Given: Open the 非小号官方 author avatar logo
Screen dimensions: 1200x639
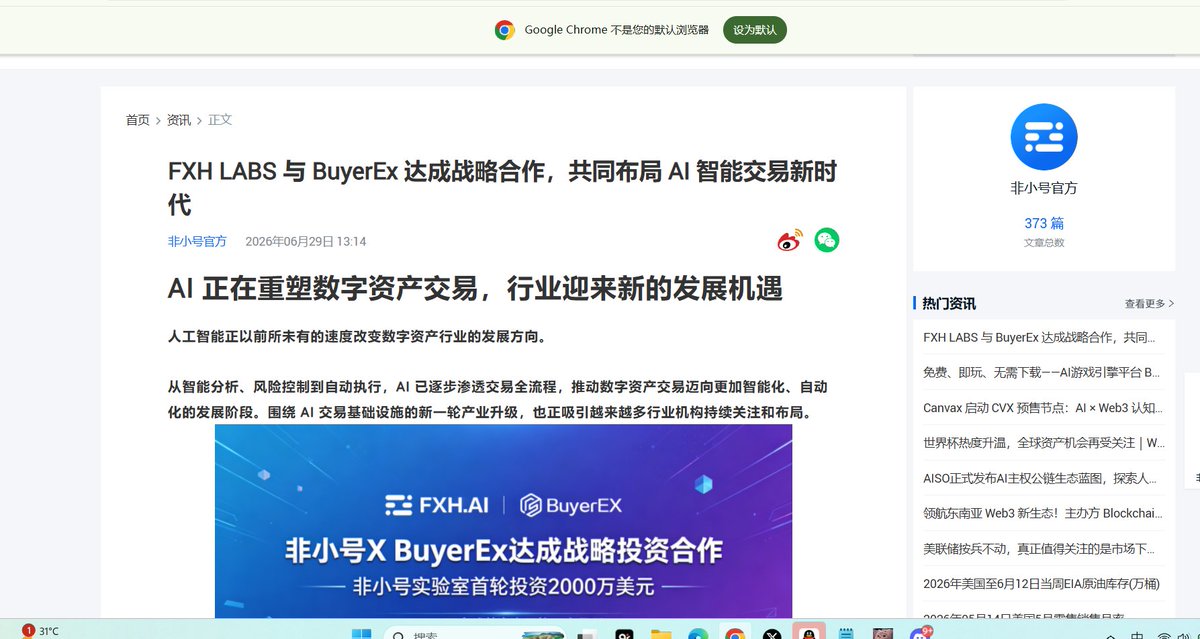Looking at the screenshot, I should [x=1044, y=137].
